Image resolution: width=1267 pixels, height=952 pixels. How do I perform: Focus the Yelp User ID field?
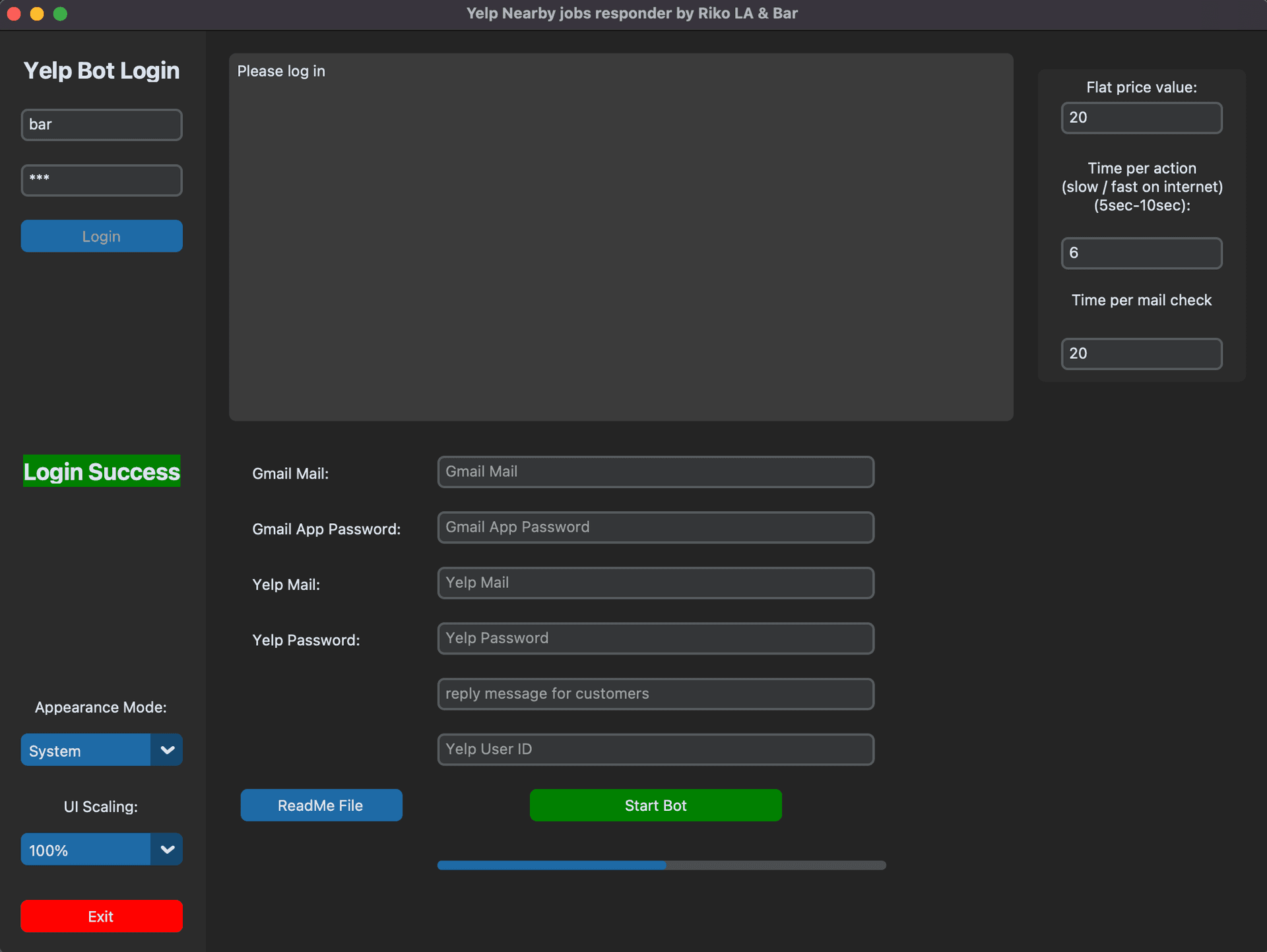click(x=655, y=749)
